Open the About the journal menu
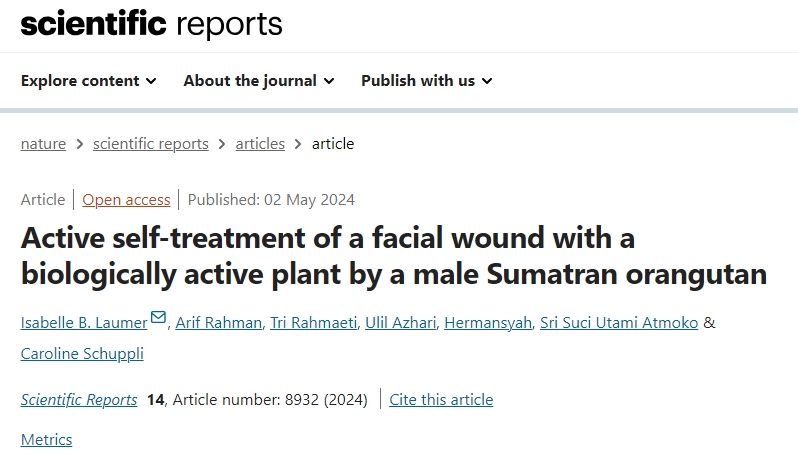 (259, 81)
